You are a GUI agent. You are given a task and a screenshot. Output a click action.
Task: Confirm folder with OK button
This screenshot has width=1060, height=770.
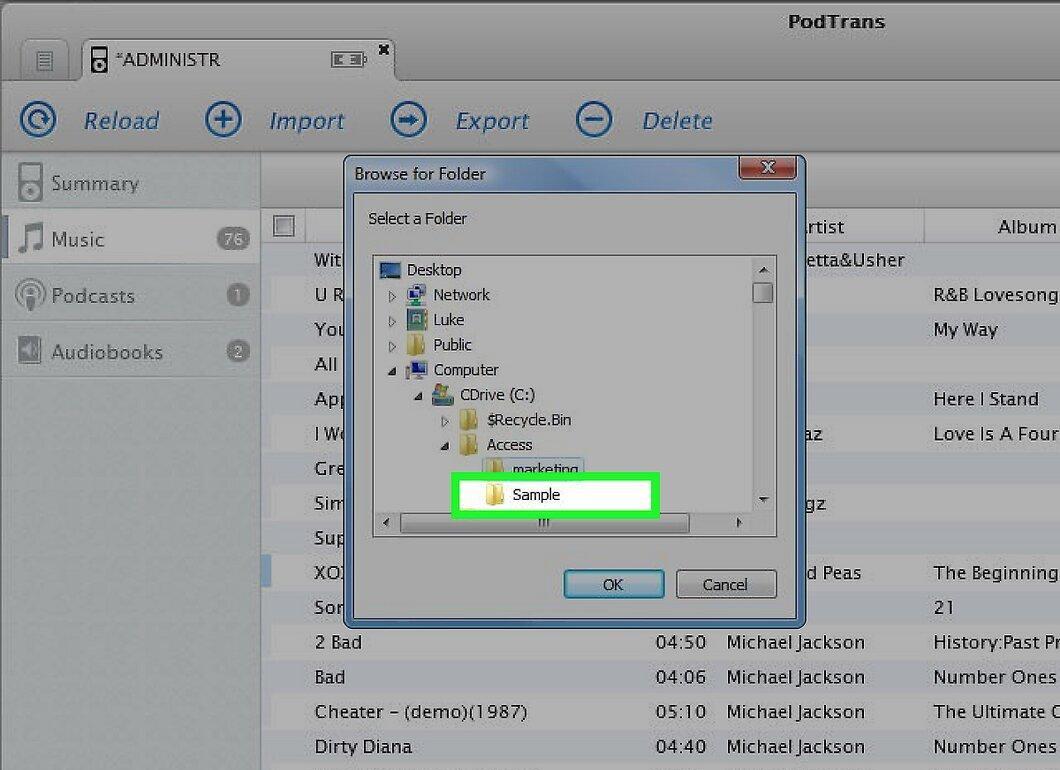point(614,584)
